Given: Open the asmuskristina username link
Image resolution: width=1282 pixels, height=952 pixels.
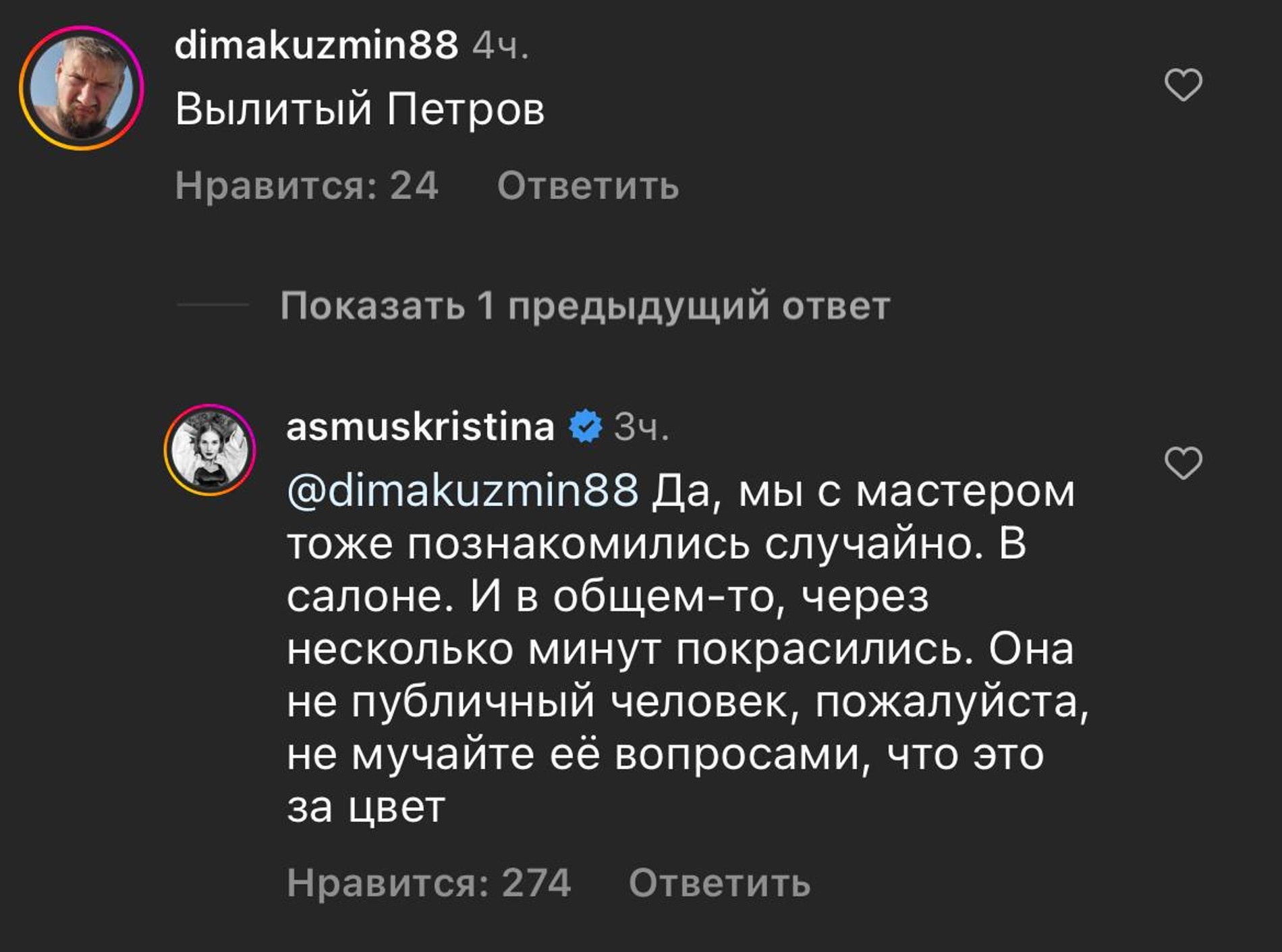Looking at the screenshot, I should pos(420,426).
